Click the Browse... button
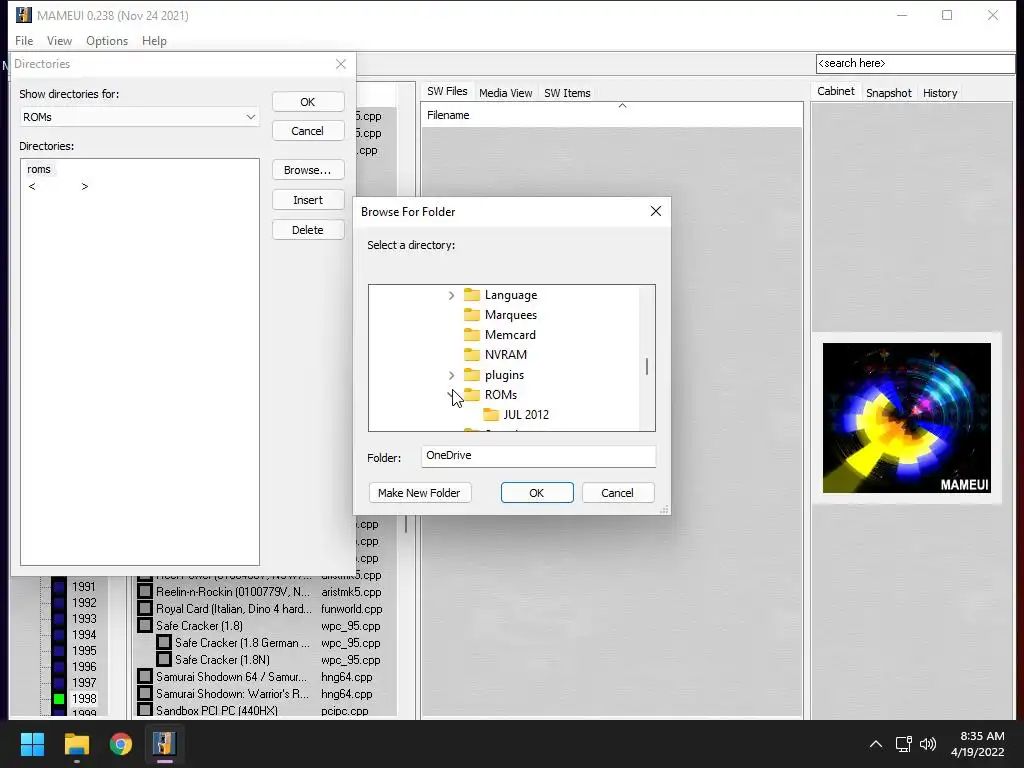Screen dimensions: 1024x768 pos(308,170)
